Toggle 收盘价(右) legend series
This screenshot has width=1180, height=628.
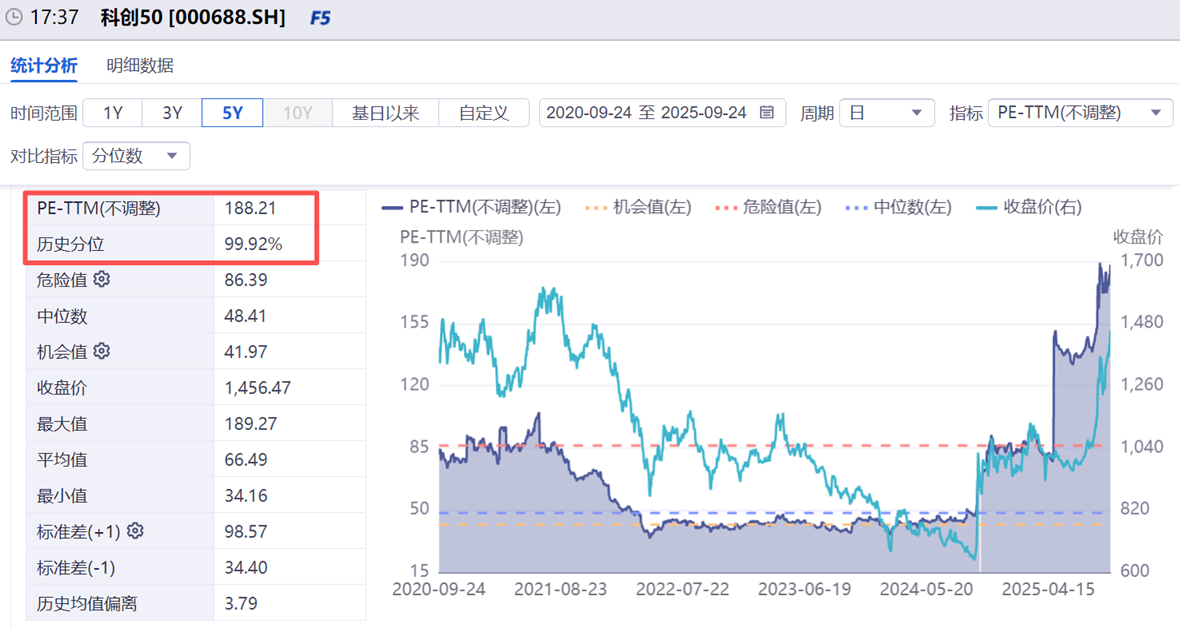coord(1028,207)
